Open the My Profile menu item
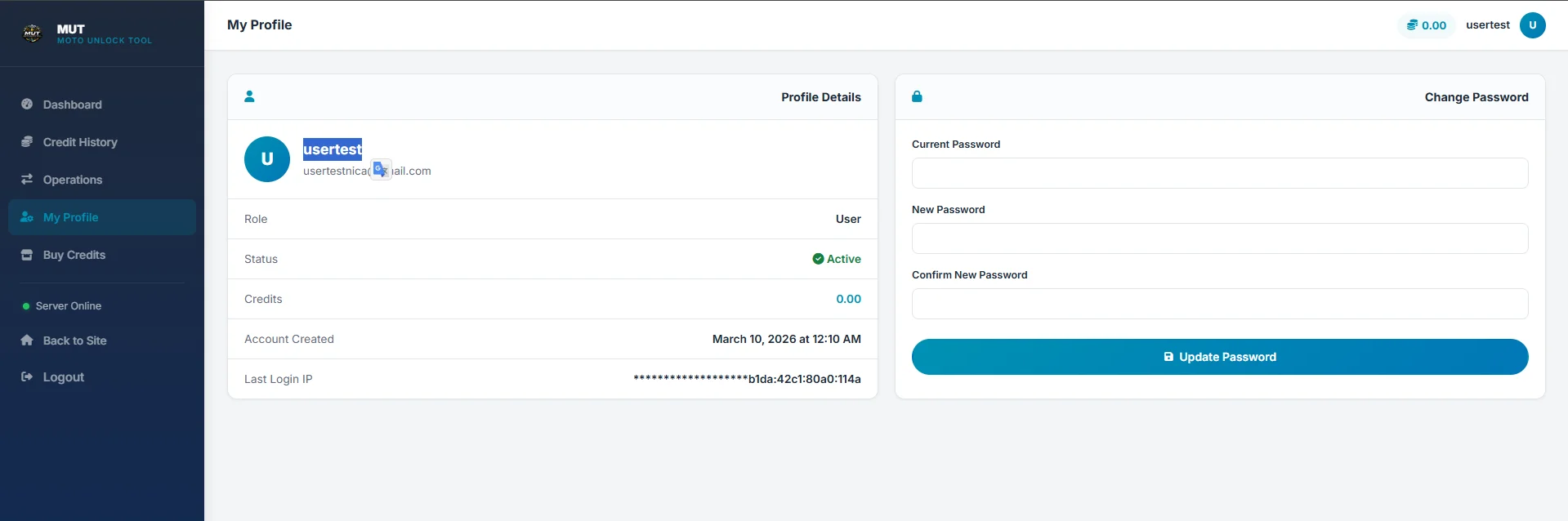 coord(102,217)
